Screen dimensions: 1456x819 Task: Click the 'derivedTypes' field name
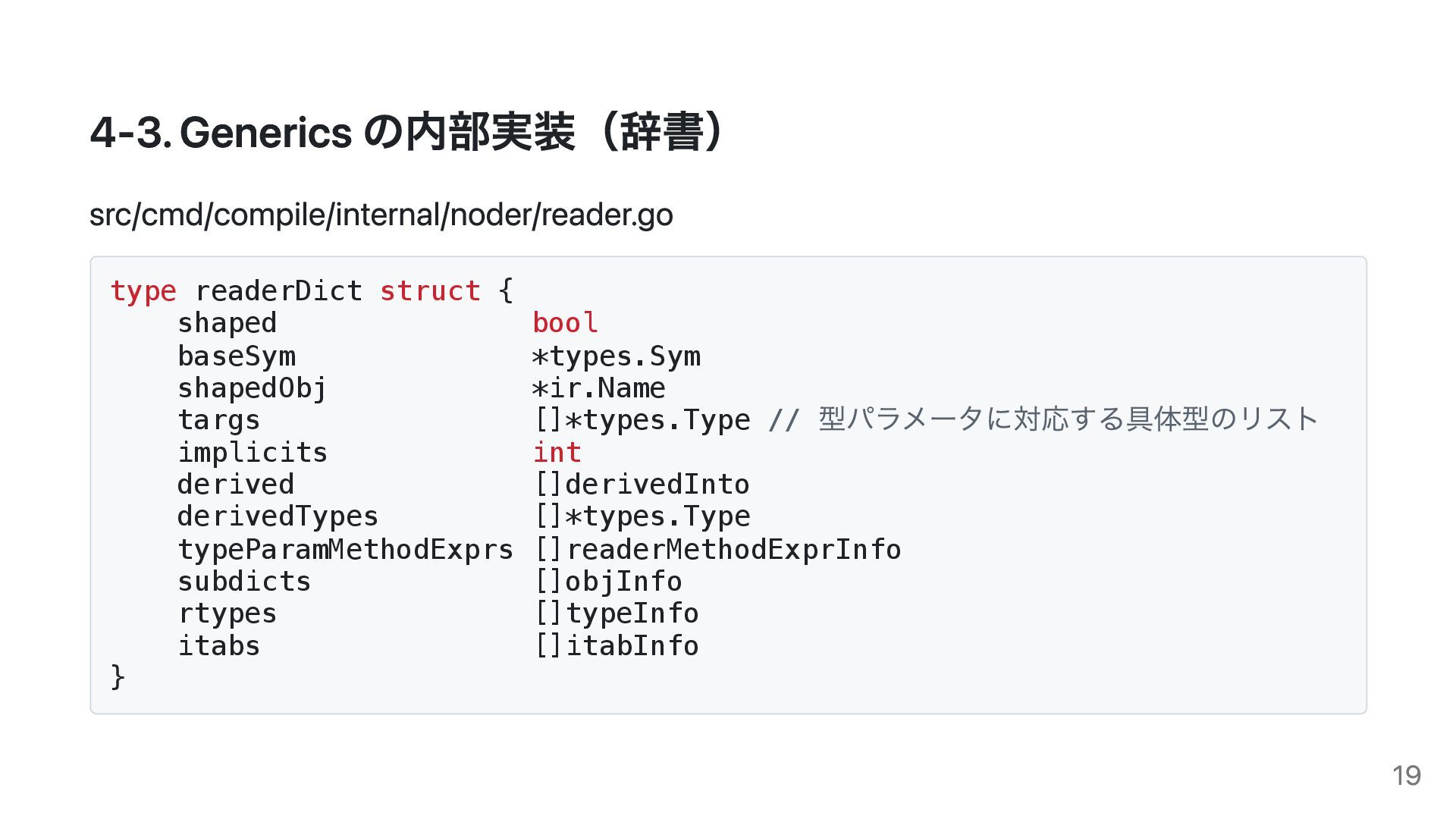(x=278, y=517)
